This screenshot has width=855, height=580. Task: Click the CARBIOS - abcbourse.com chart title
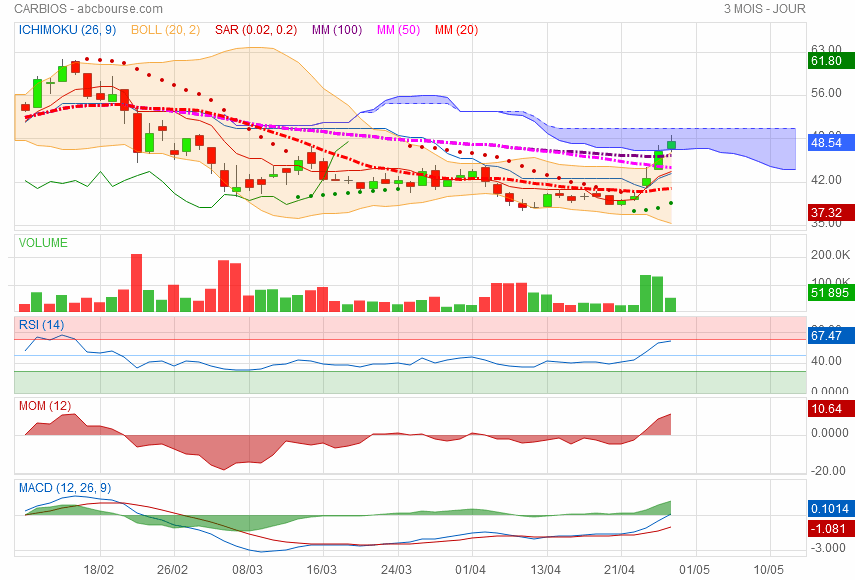(88, 9)
